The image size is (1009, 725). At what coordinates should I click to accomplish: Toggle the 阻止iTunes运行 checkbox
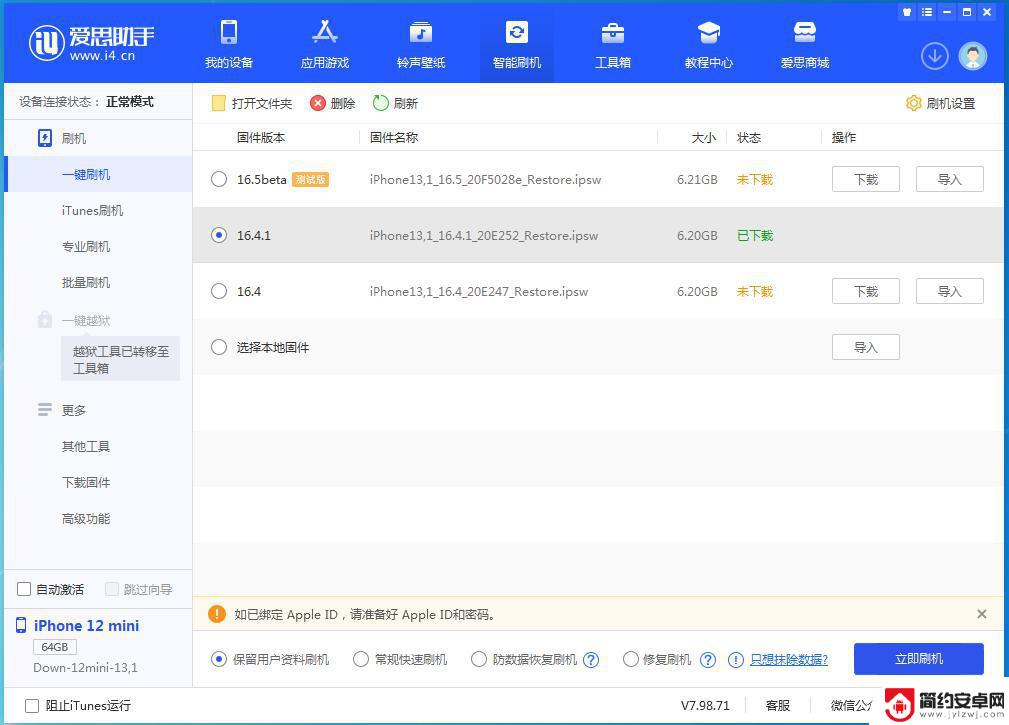coord(32,706)
